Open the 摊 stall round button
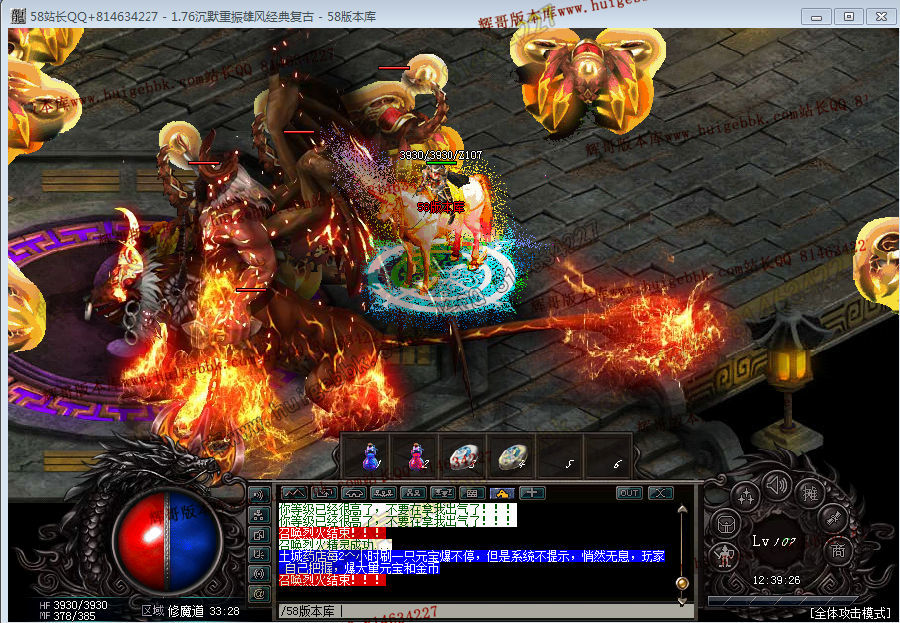This screenshot has height=623, width=900. [809, 494]
